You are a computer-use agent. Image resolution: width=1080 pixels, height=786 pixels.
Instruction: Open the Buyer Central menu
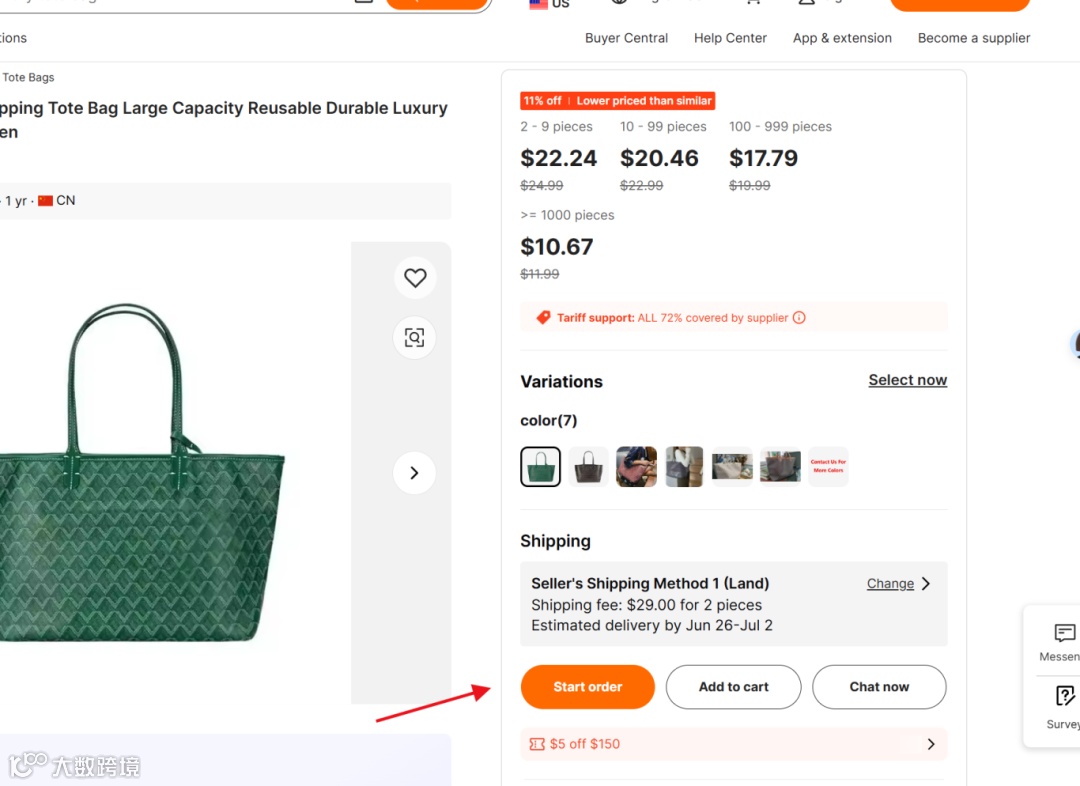click(626, 38)
